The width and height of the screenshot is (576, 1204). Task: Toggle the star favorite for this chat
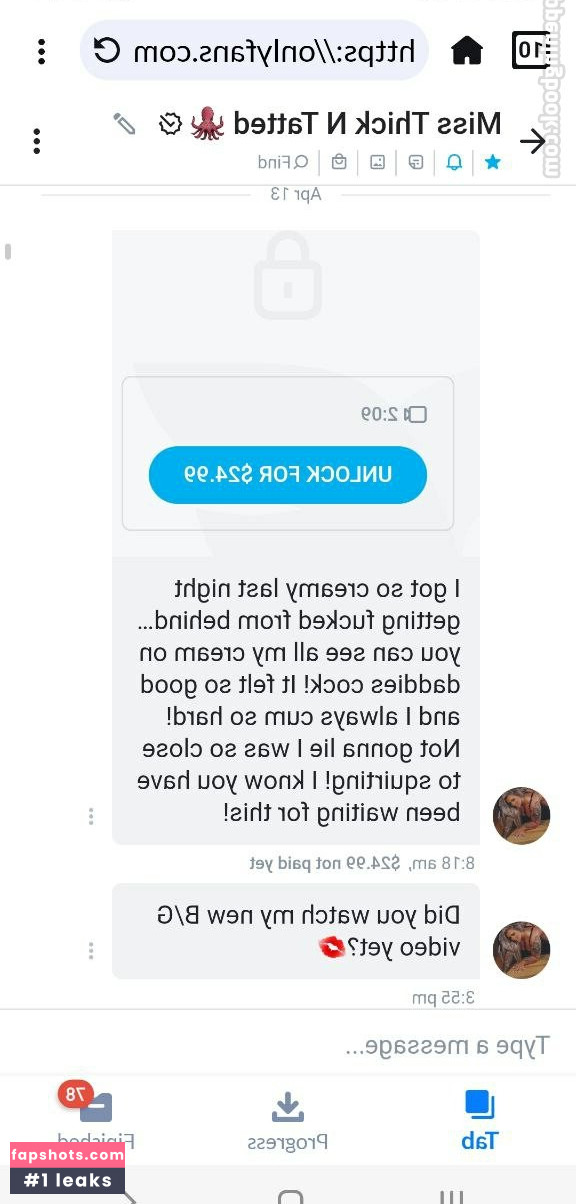(493, 162)
